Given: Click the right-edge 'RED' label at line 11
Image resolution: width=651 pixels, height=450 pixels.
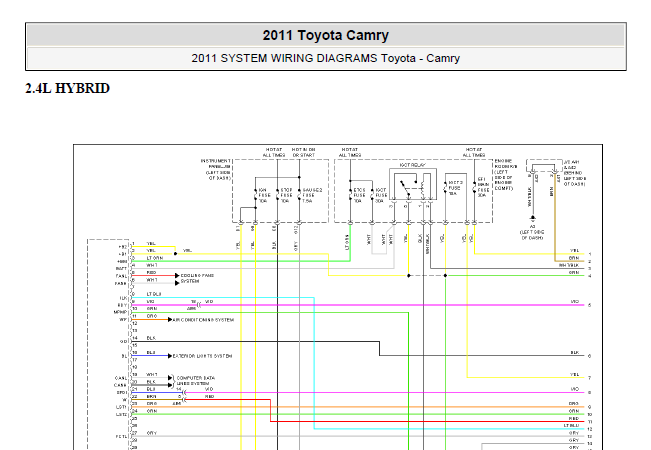Looking at the screenshot, I should (574, 418).
